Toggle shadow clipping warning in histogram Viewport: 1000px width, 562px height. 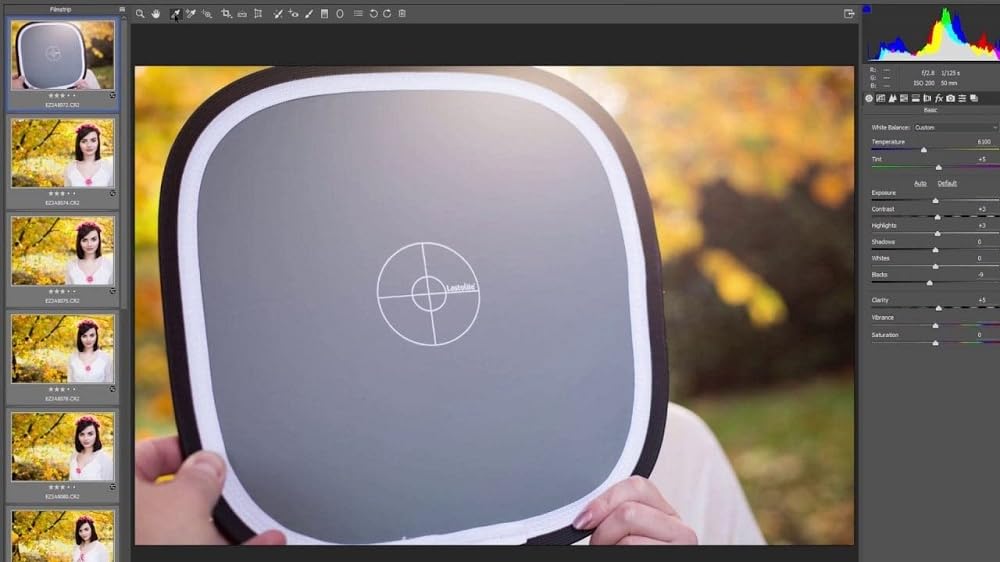[866, 9]
